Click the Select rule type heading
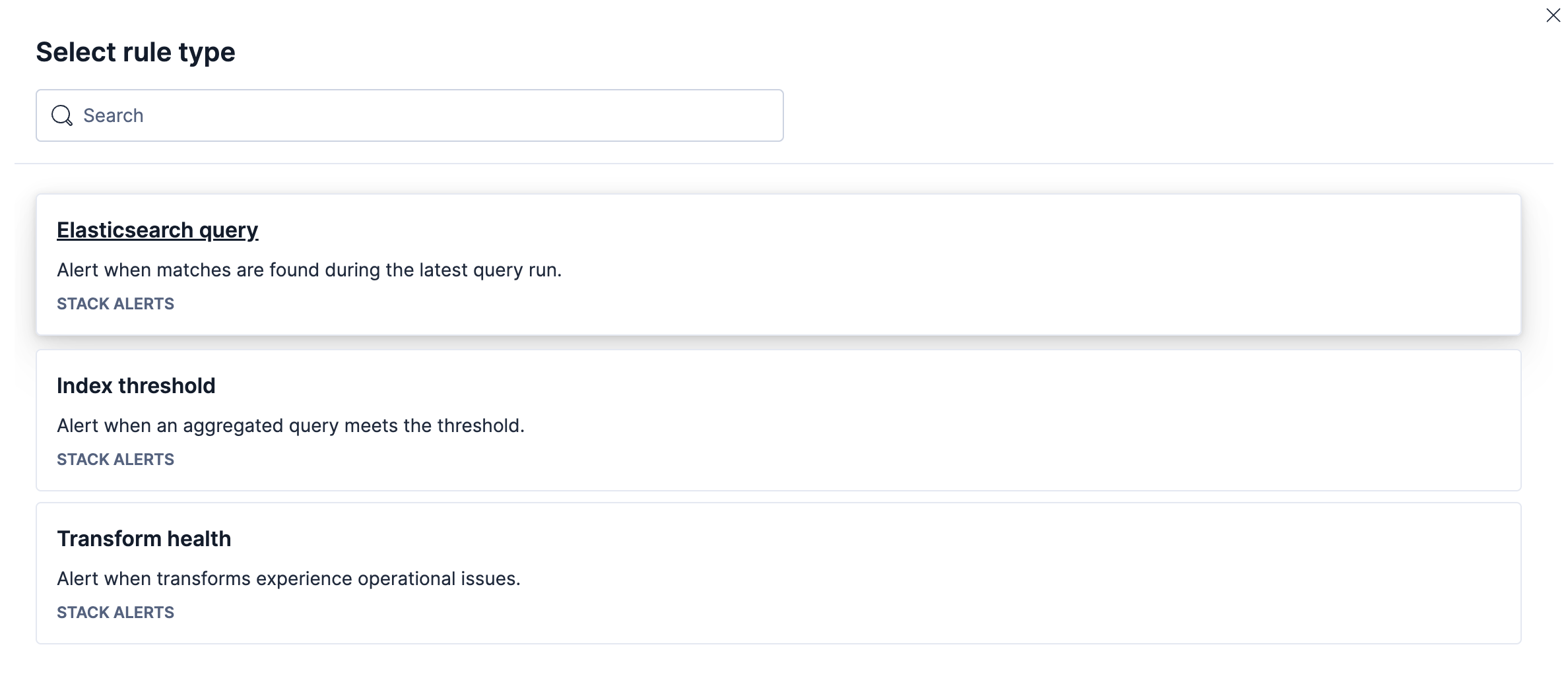Viewport: 1568px width, 686px height. tap(135, 51)
